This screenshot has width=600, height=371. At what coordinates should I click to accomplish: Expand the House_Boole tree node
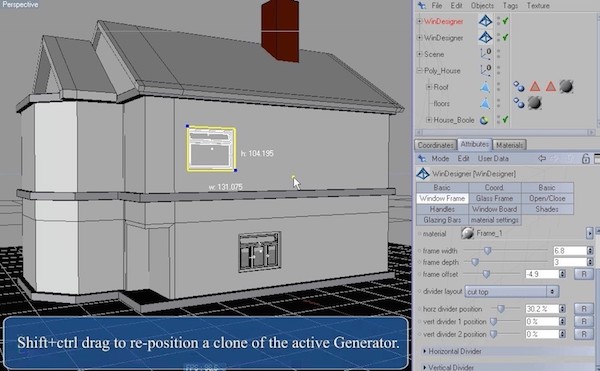[x=429, y=120]
